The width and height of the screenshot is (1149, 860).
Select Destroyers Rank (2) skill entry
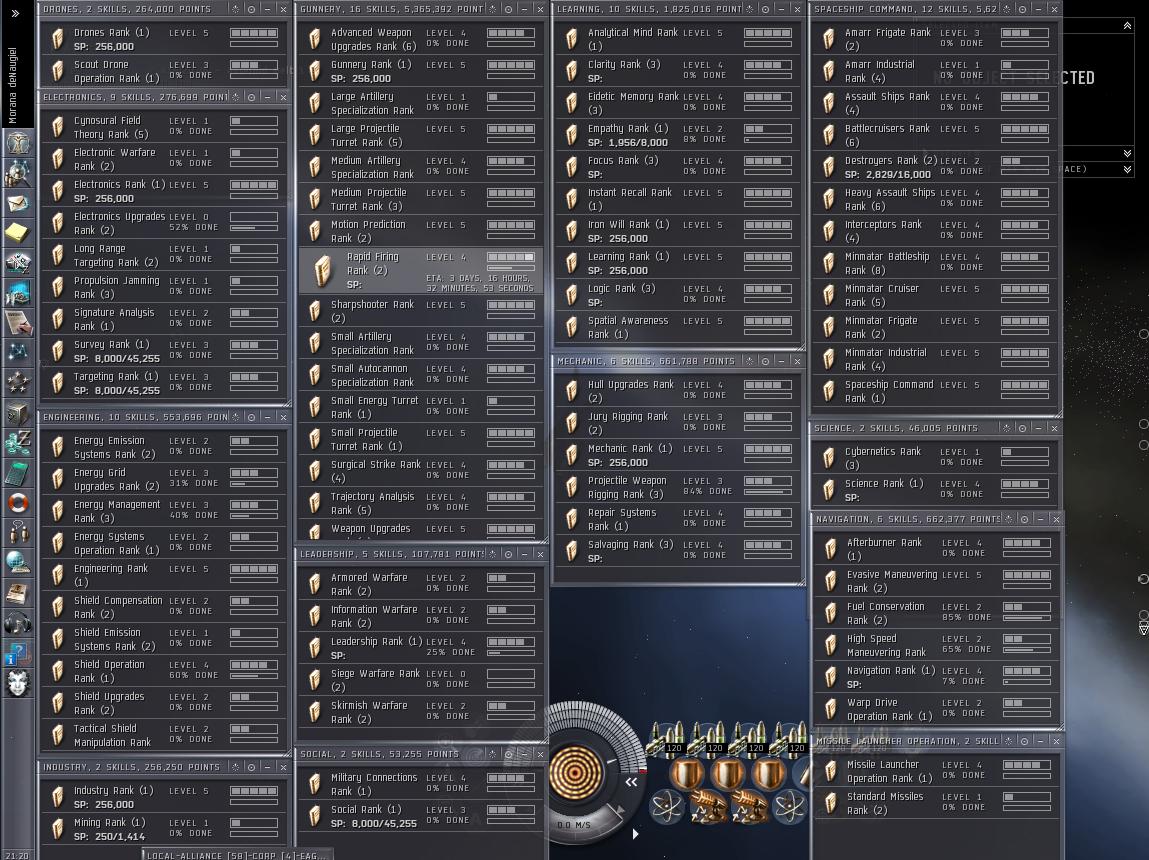[934, 167]
